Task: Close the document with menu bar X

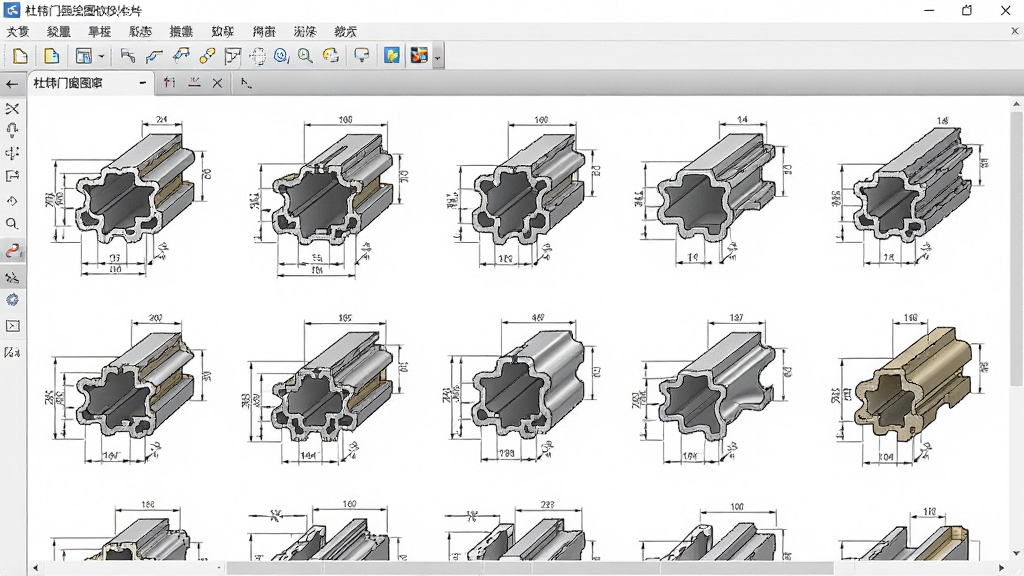Action: pyautogui.click(x=1015, y=31)
